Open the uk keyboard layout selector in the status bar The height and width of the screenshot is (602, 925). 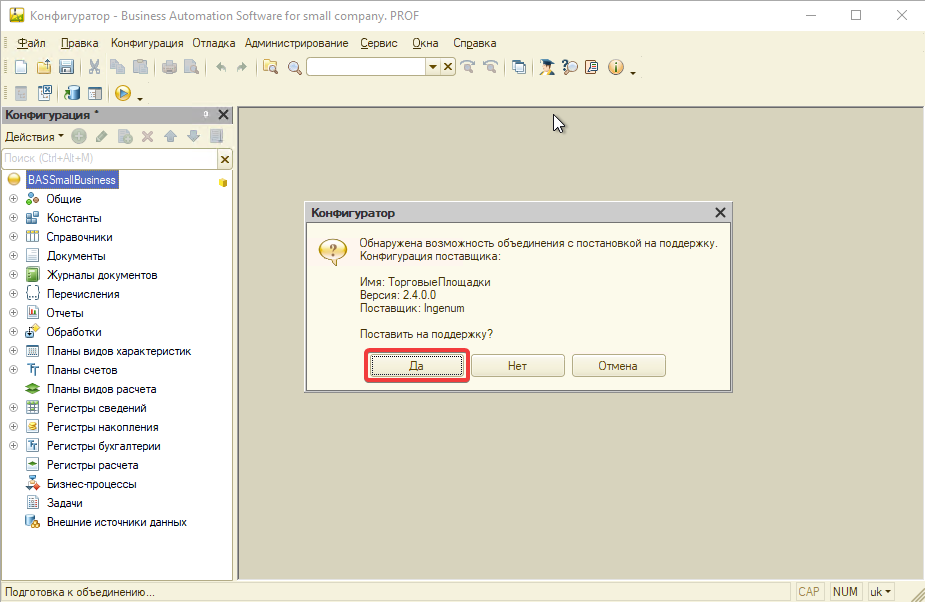point(881,592)
